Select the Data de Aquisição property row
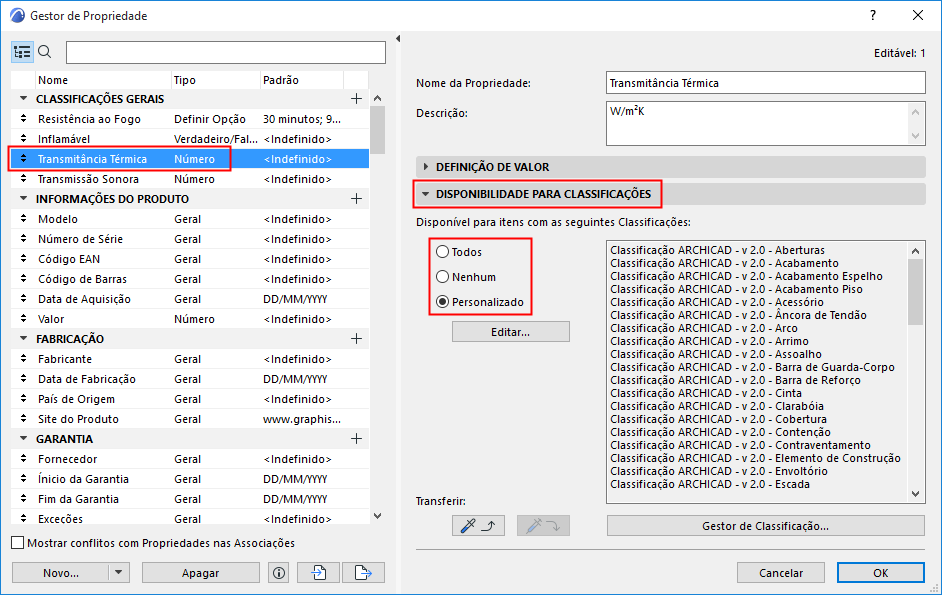This screenshot has height=595, width=942. coord(190,299)
